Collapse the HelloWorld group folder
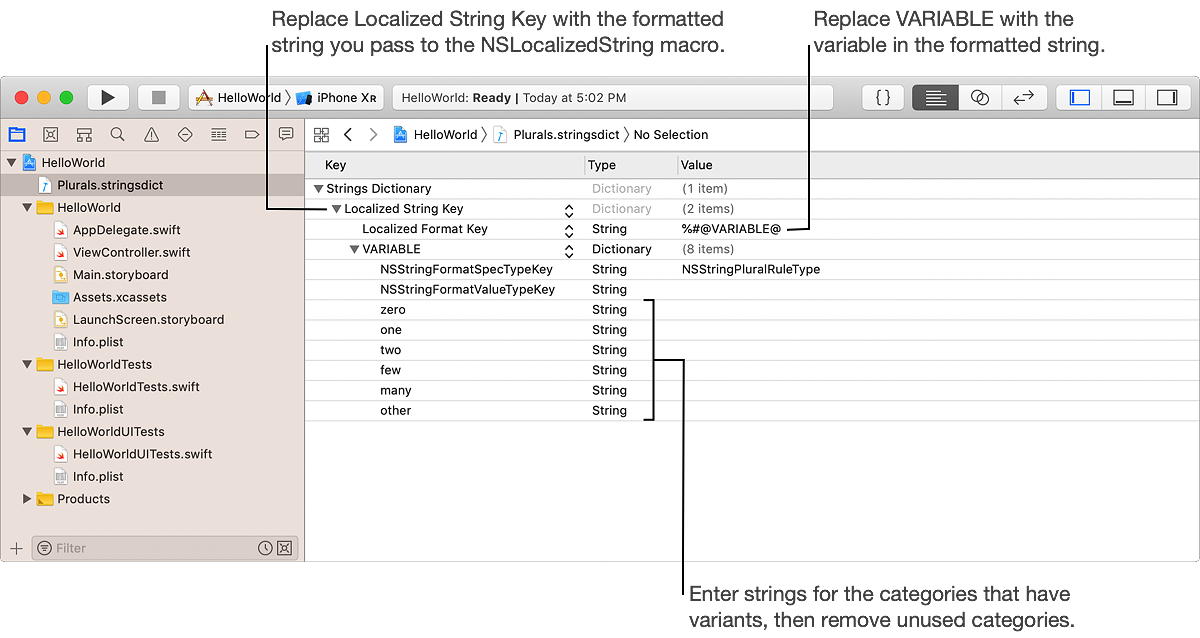Image resolution: width=1200 pixels, height=638 pixels. (x=27, y=207)
